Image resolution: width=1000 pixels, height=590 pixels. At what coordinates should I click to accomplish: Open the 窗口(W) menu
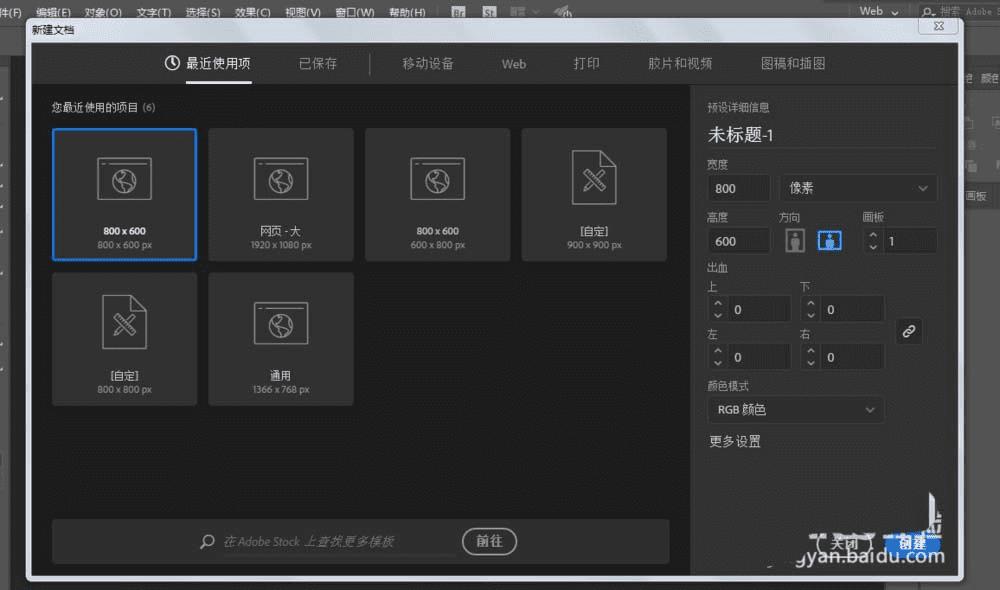(355, 12)
